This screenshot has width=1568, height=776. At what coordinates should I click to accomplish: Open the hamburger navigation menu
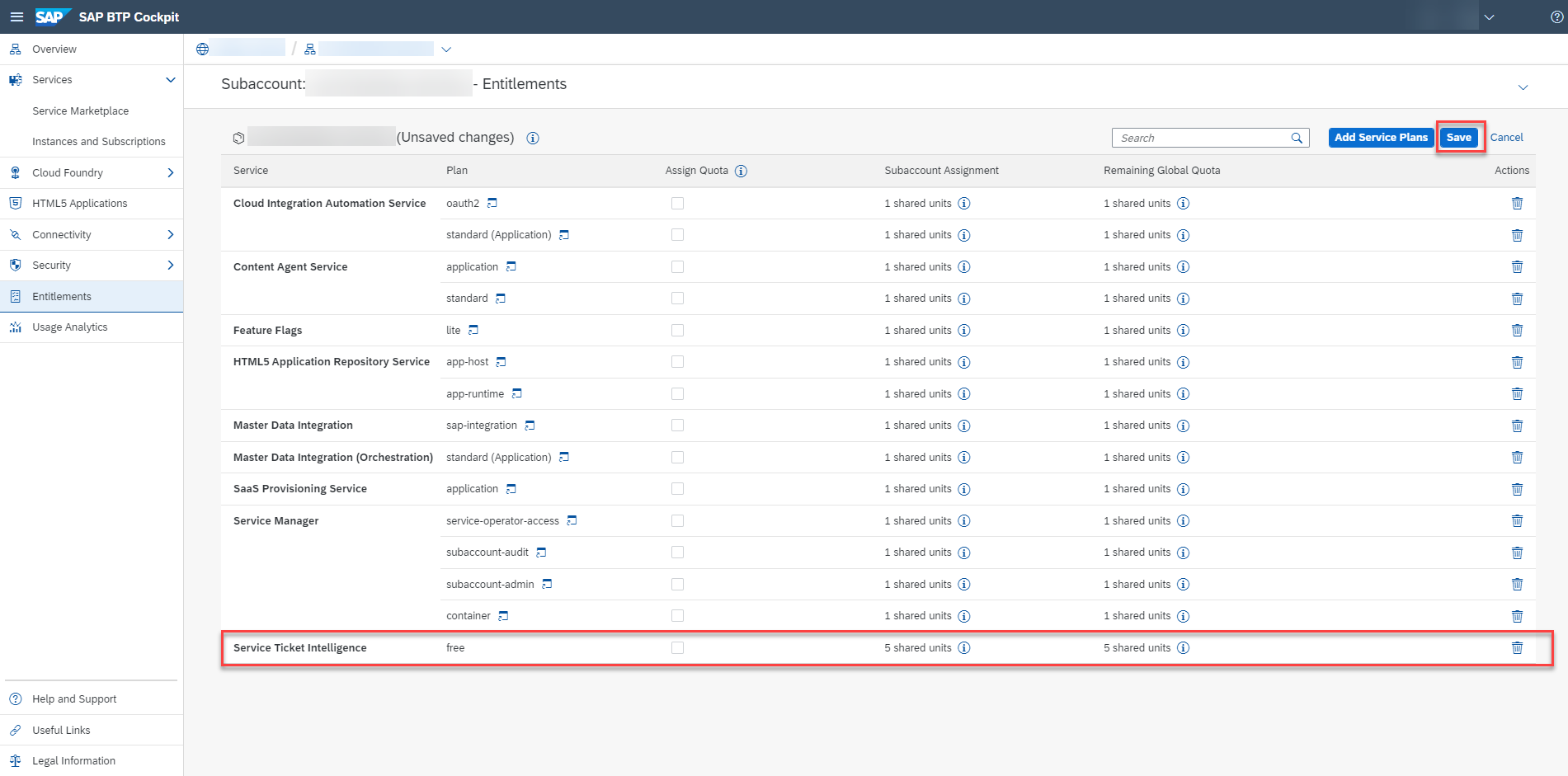(16, 16)
